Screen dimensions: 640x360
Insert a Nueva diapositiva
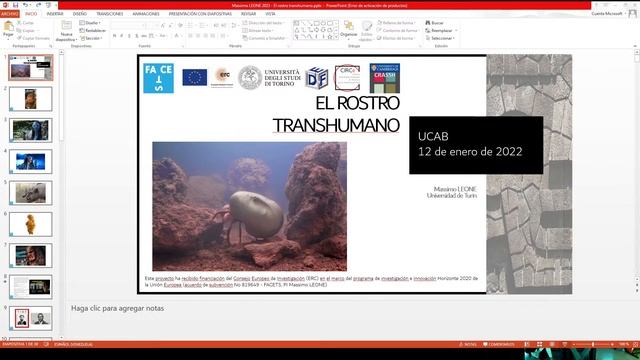point(66,31)
